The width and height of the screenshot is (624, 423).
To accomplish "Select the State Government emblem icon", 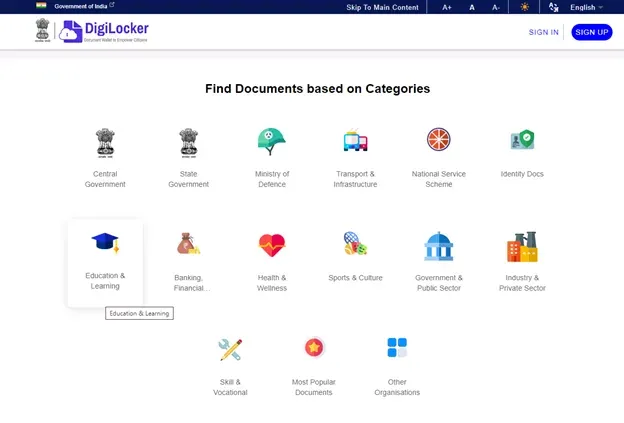I will [x=188, y=141].
